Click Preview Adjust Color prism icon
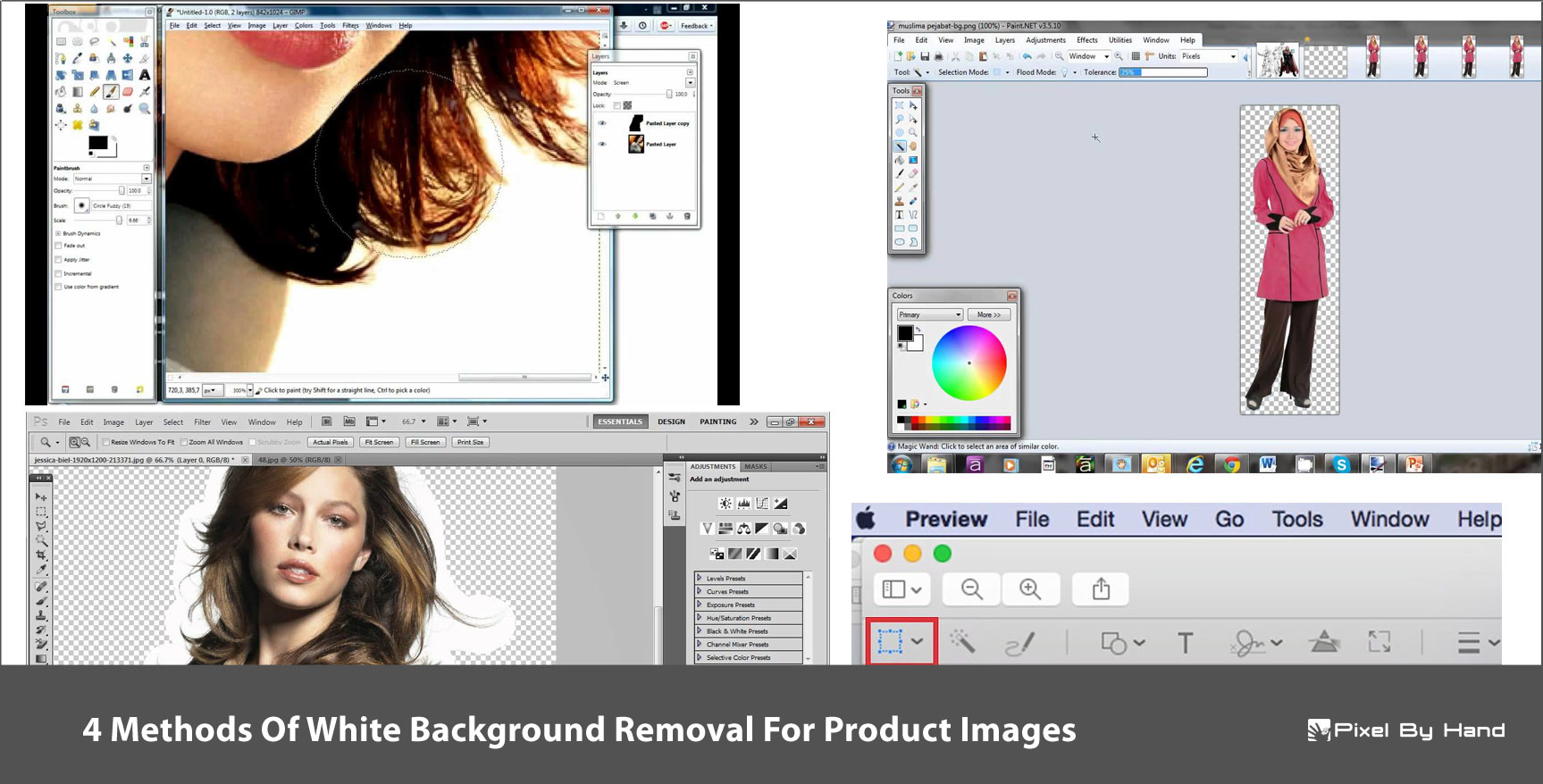Image resolution: width=1543 pixels, height=784 pixels. (x=1324, y=641)
